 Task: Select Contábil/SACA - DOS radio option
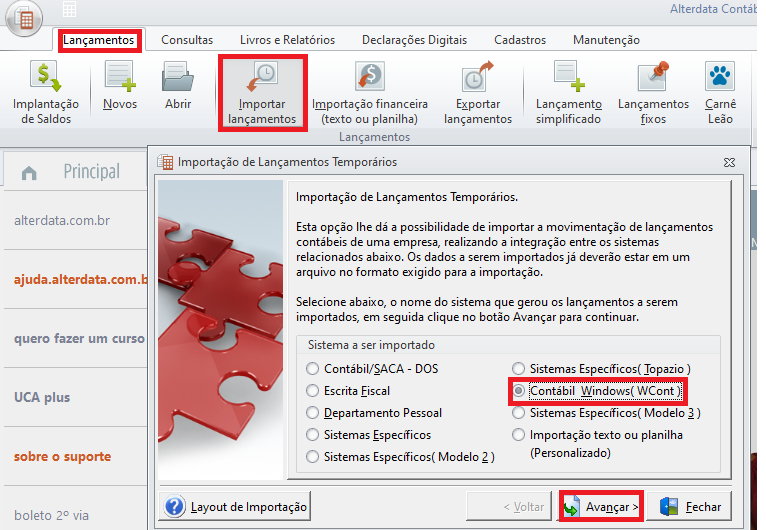pos(312,369)
